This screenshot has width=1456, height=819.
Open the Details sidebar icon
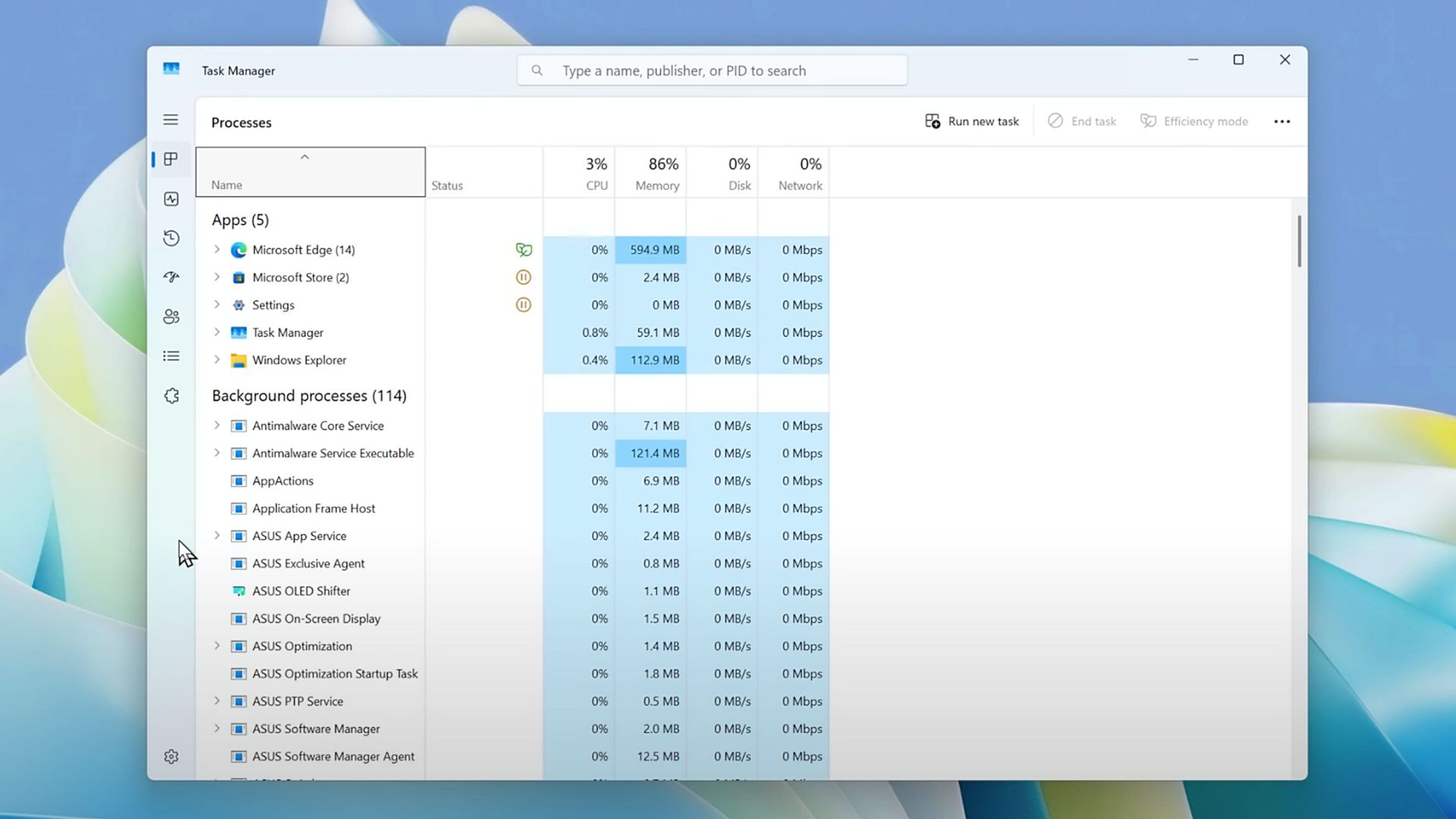[x=171, y=356]
